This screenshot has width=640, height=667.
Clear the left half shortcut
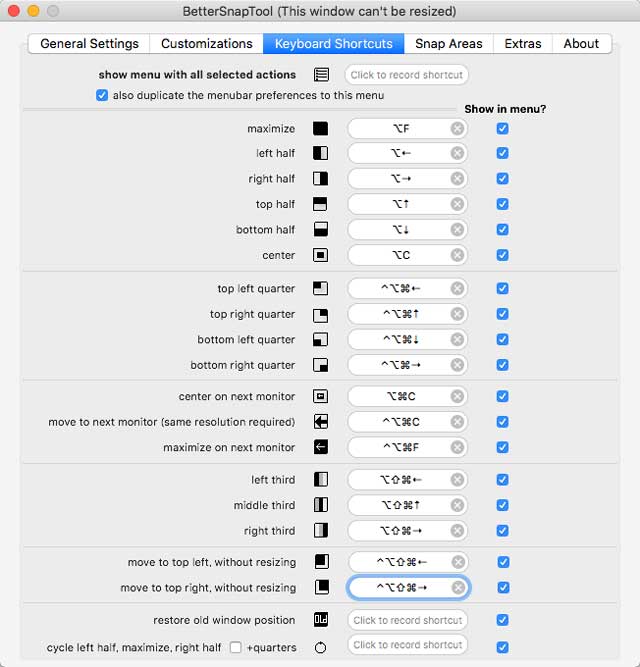pyautogui.click(x=457, y=153)
